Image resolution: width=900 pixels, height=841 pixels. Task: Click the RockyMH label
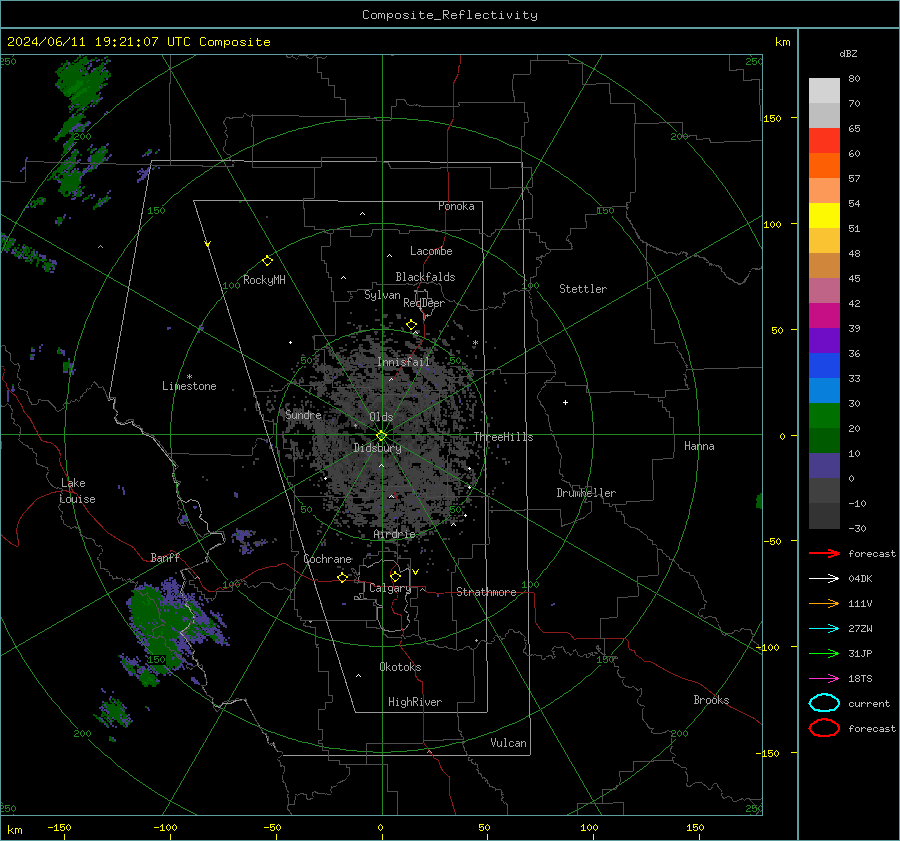click(x=264, y=280)
